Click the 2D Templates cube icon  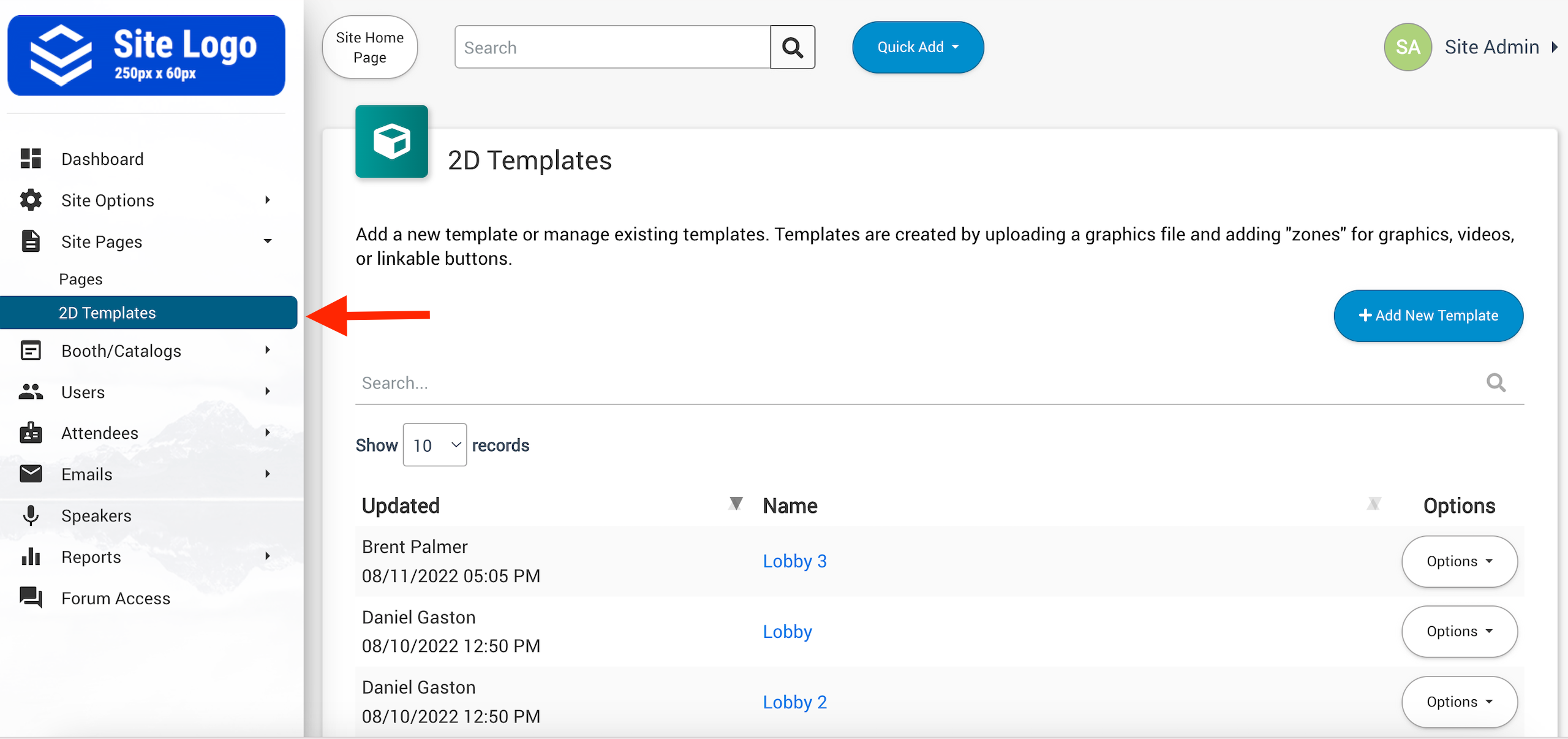pos(392,142)
